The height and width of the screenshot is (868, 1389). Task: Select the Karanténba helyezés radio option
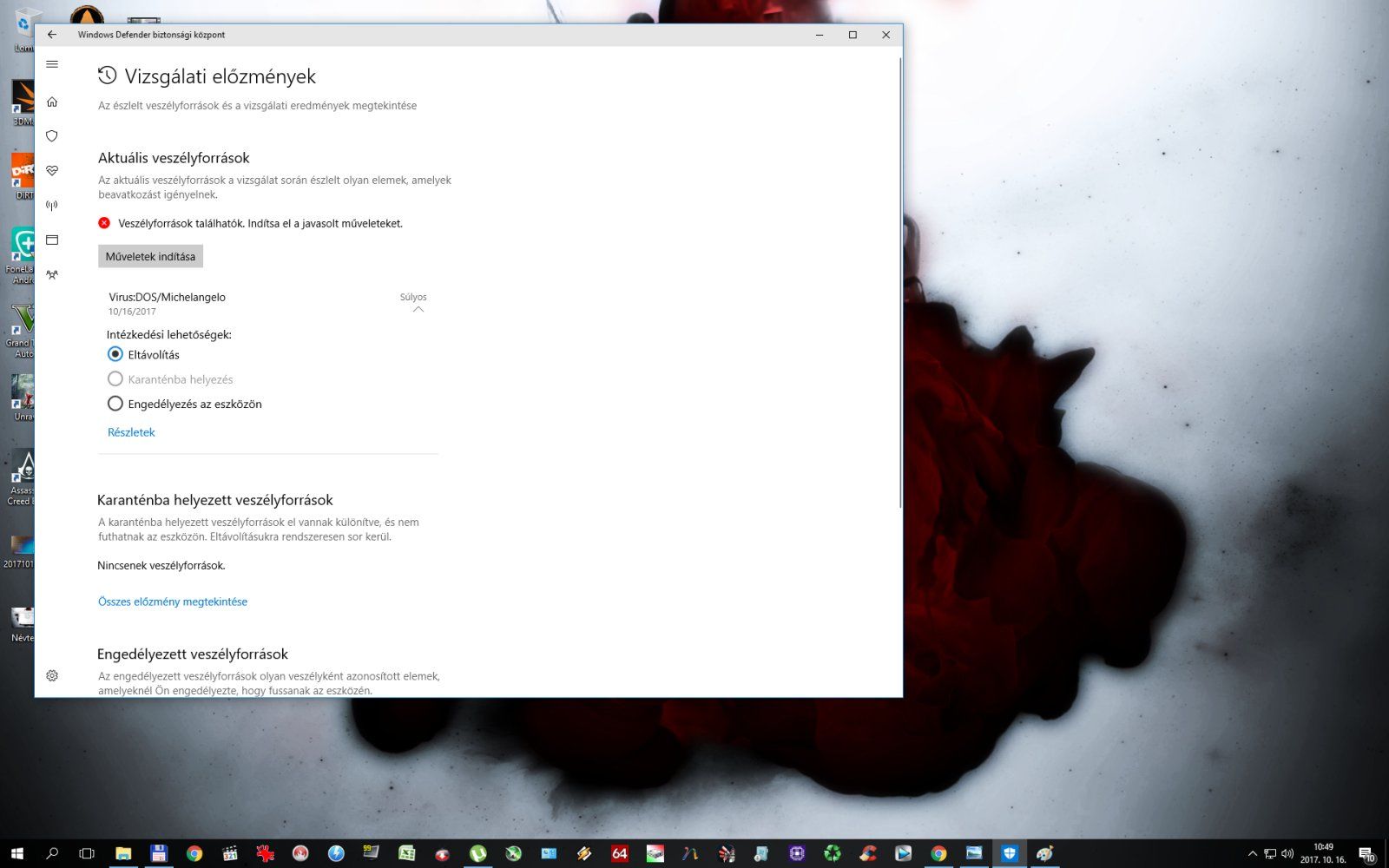[115, 378]
